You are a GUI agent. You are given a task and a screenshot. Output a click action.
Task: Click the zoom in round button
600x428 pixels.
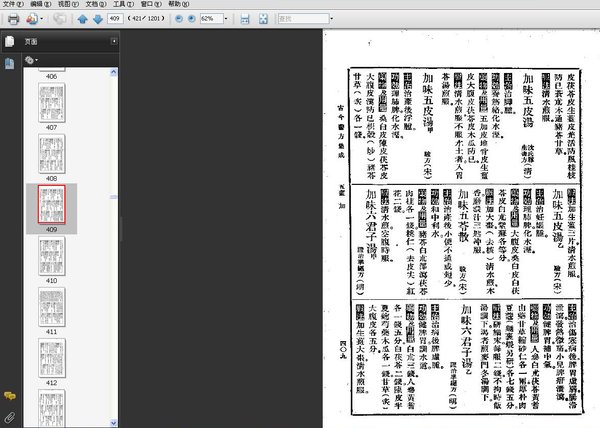click(x=192, y=18)
